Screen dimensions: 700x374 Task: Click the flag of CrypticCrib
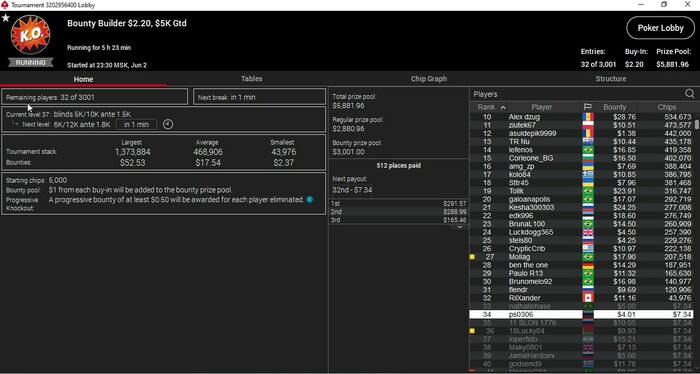point(588,249)
